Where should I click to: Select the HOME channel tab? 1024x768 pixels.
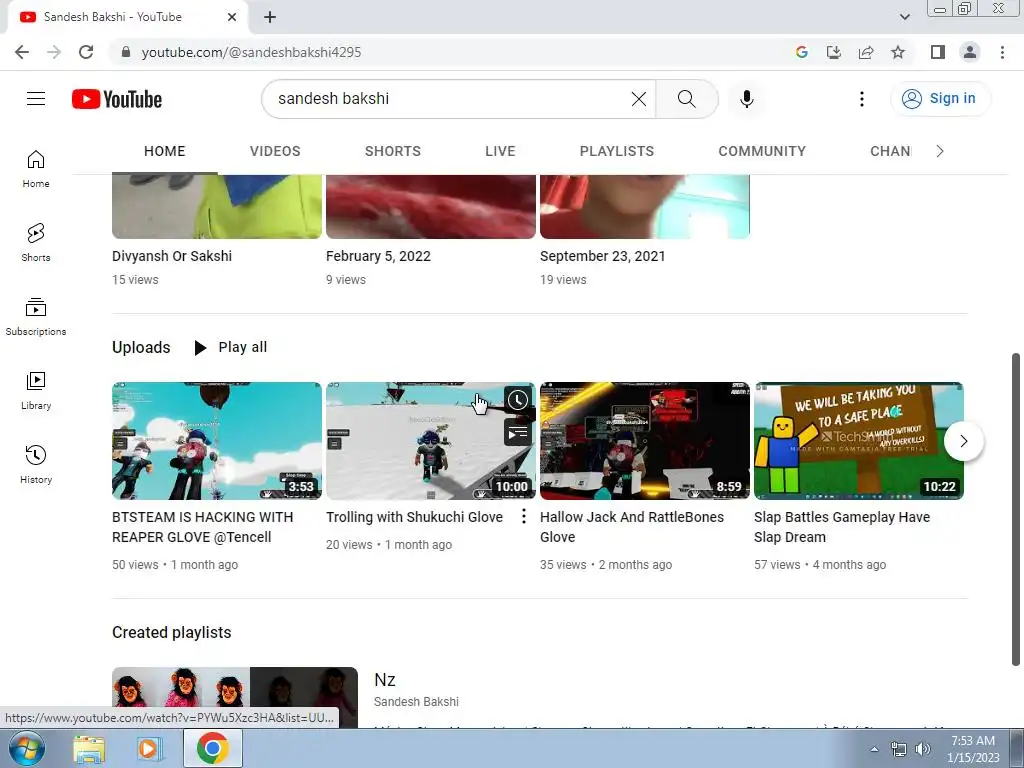point(165,152)
